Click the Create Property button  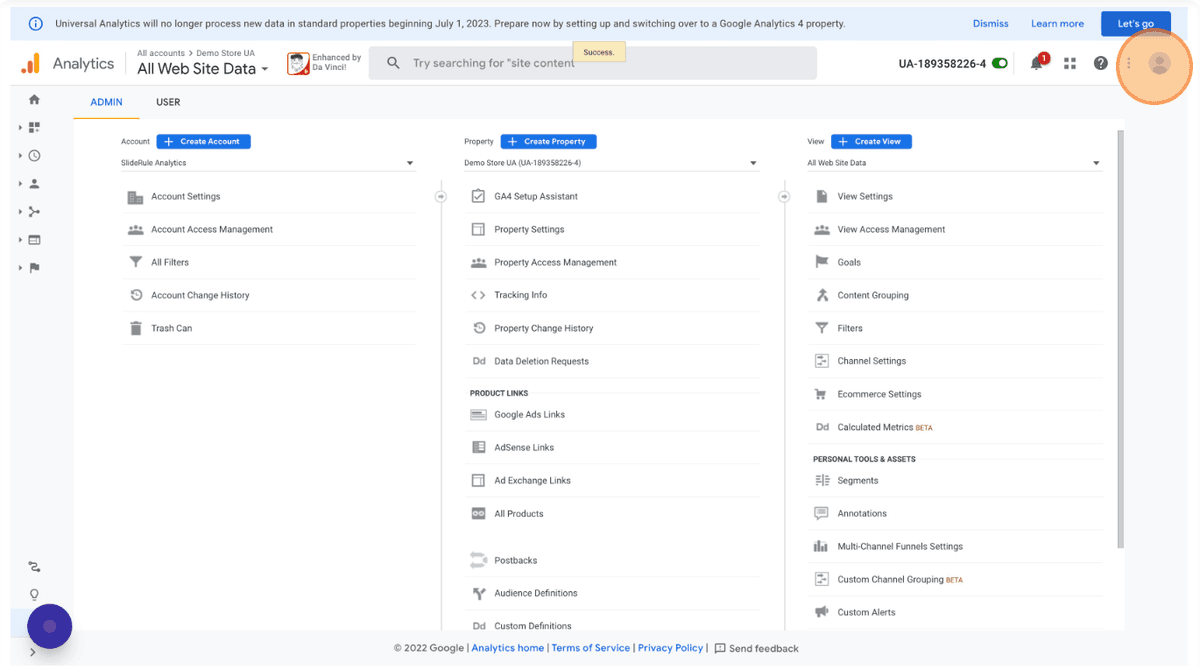pos(548,141)
